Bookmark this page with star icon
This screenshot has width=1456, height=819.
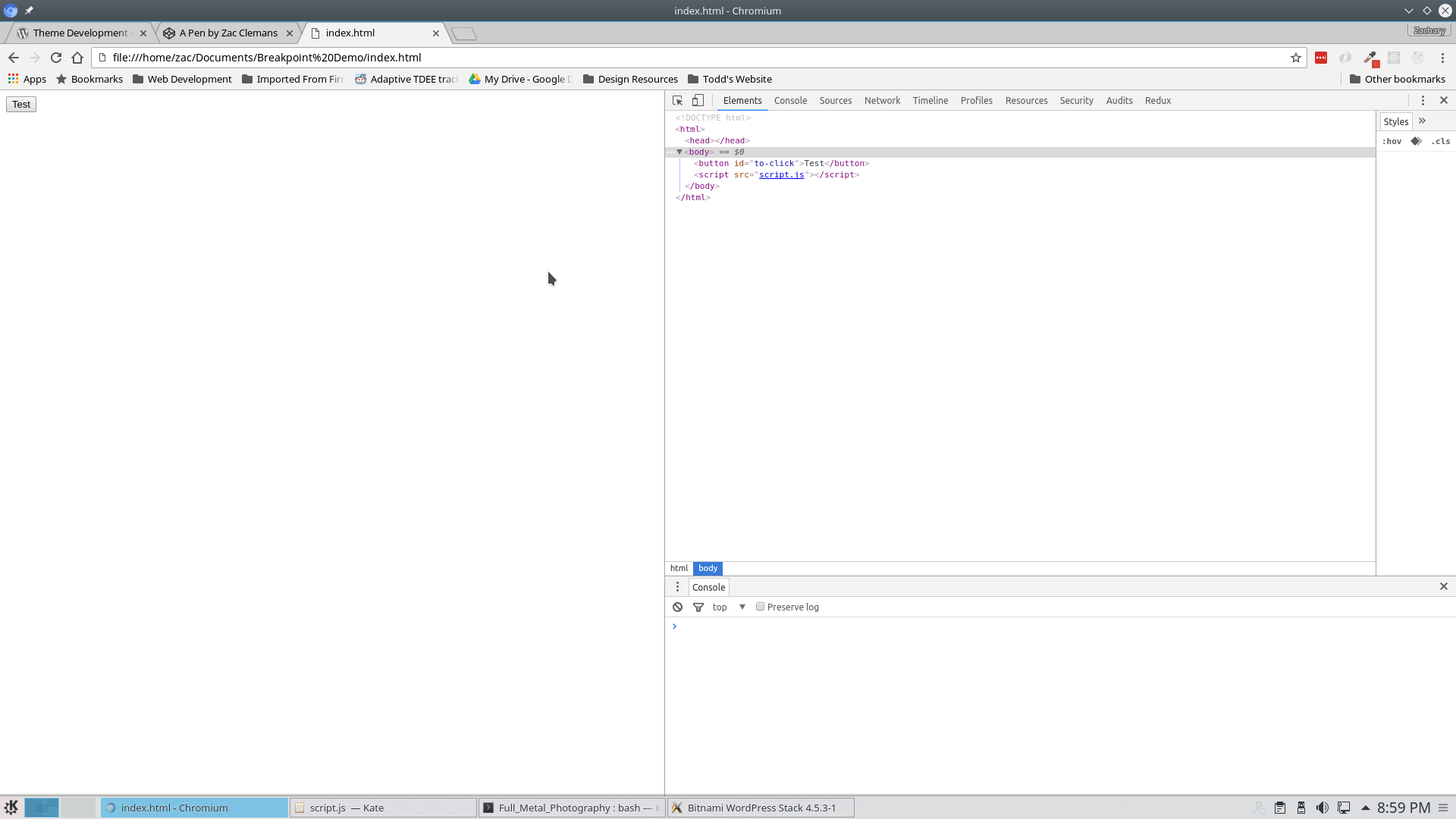(x=1296, y=58)
